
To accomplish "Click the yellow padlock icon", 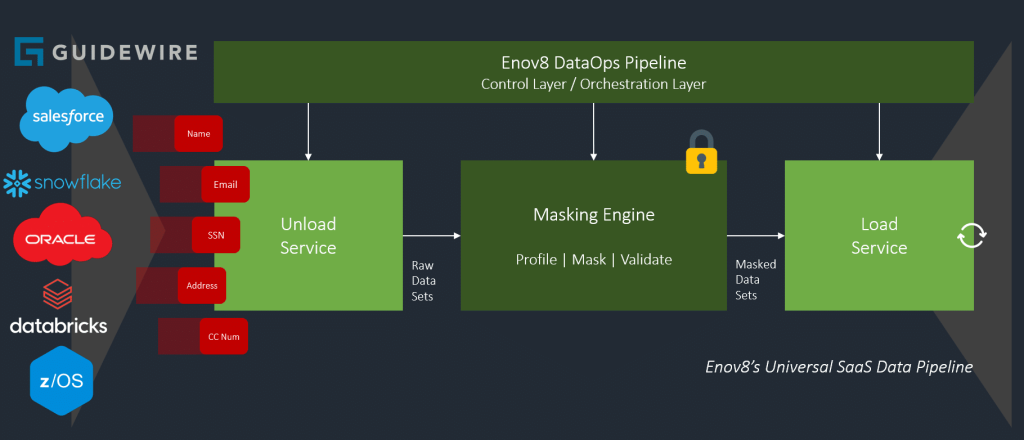I will [701, 152].
